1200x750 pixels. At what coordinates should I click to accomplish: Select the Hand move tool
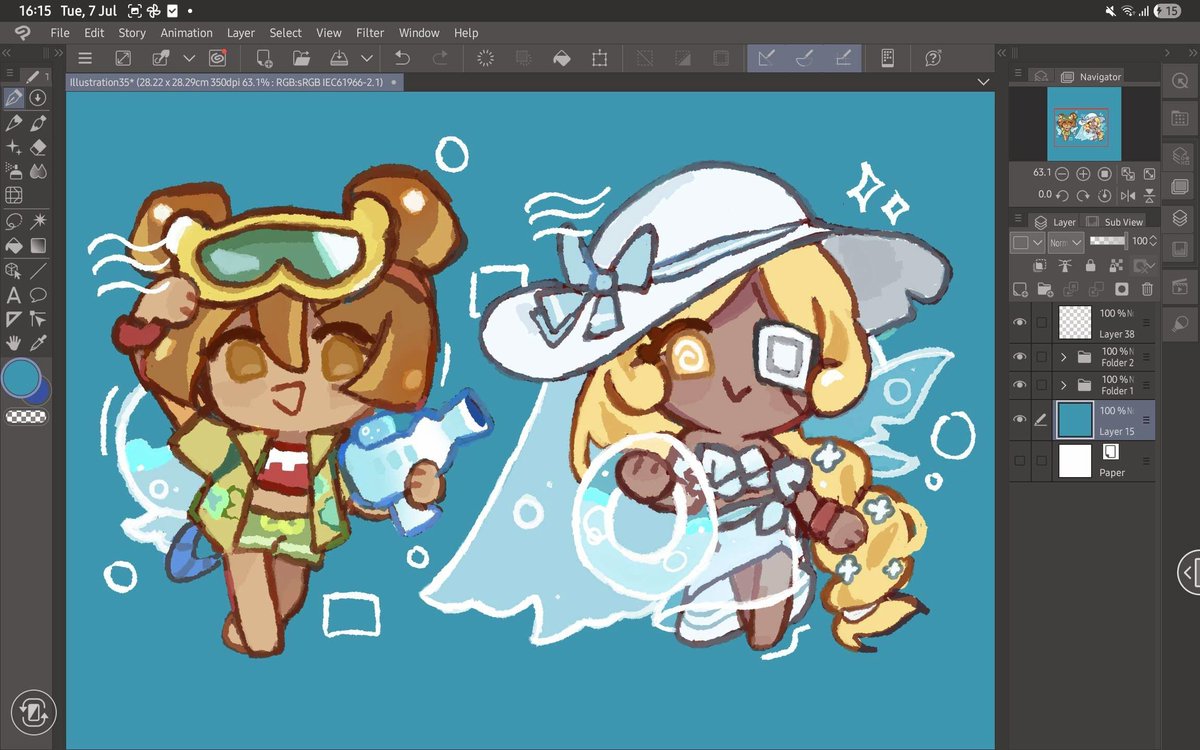click(14, 343)
